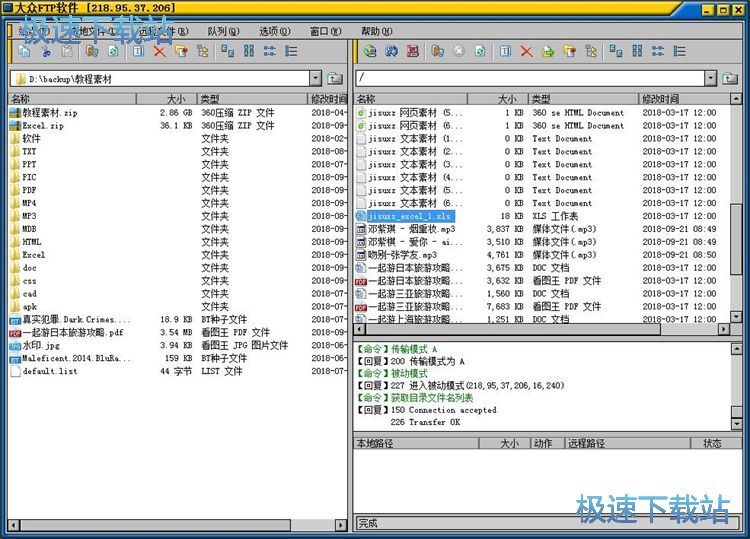Click the local pane horizontal scrollbar thumb
The width and height of the screenshot is (750, 539).
[155, 525]
